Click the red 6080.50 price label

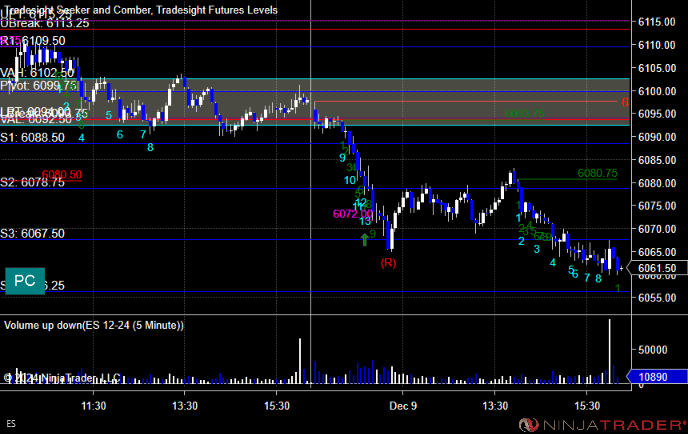click(62, 175)
